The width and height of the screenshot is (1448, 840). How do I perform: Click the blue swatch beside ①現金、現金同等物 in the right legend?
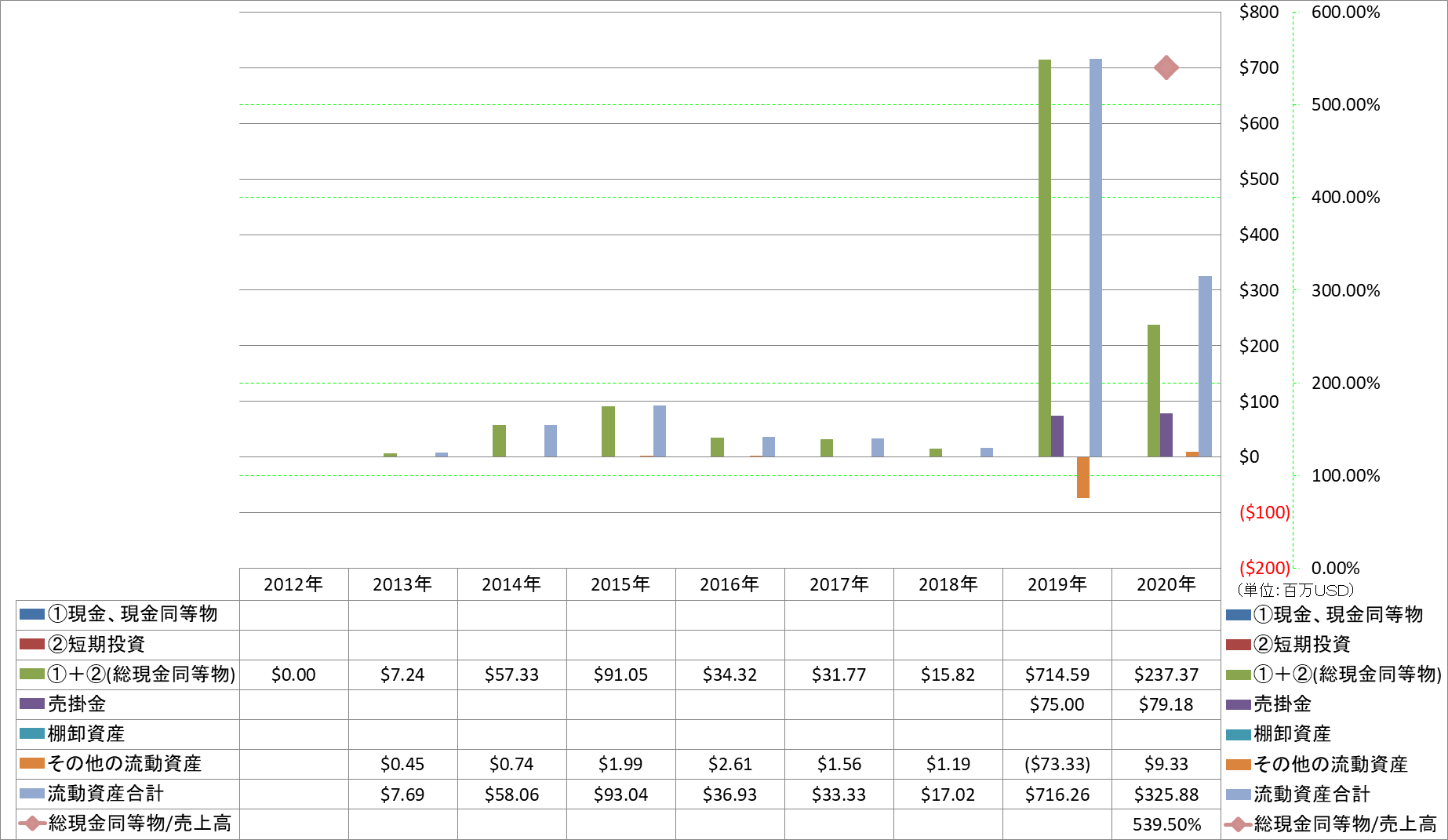[1239, 615]
